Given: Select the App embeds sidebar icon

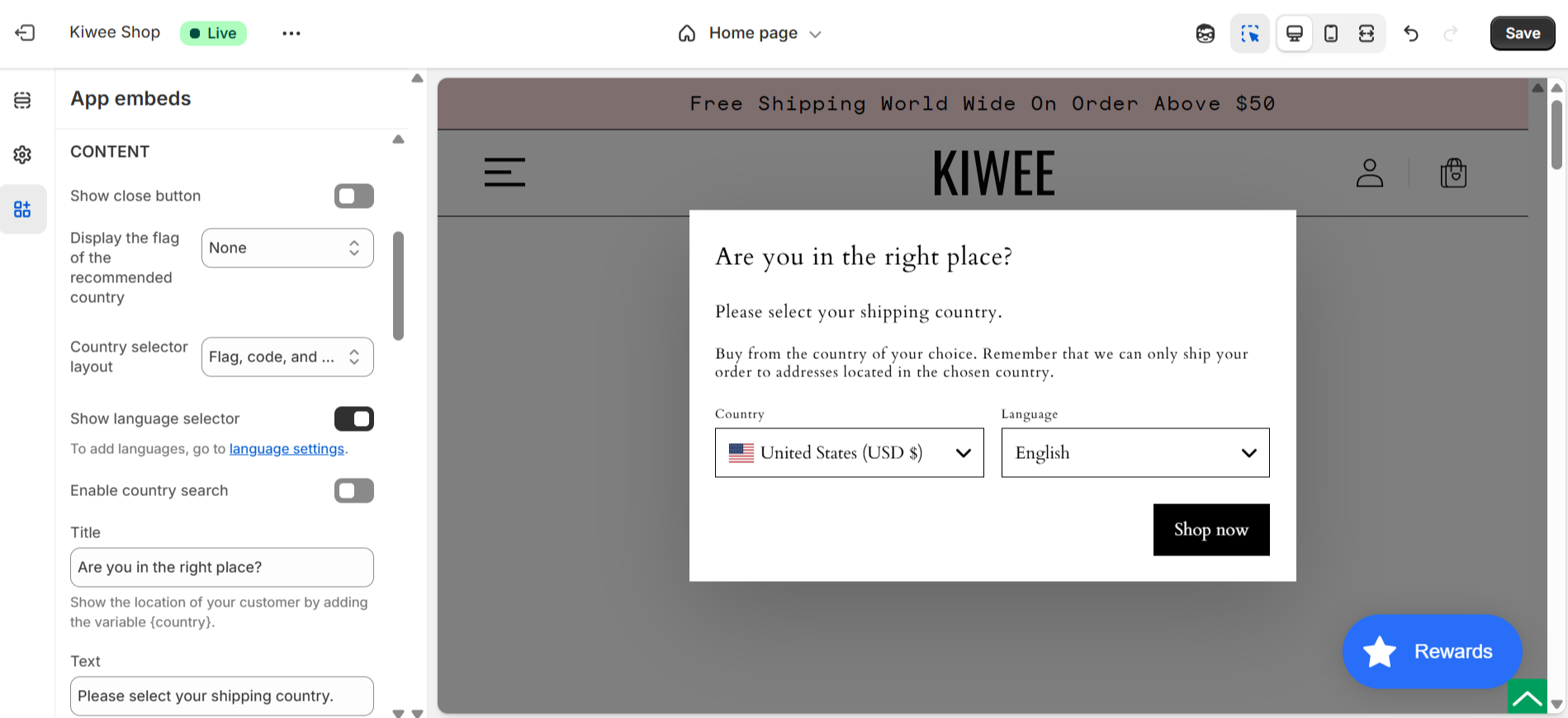Looking at the screenshot, I should pyautogui.click(x=22, y=210).
